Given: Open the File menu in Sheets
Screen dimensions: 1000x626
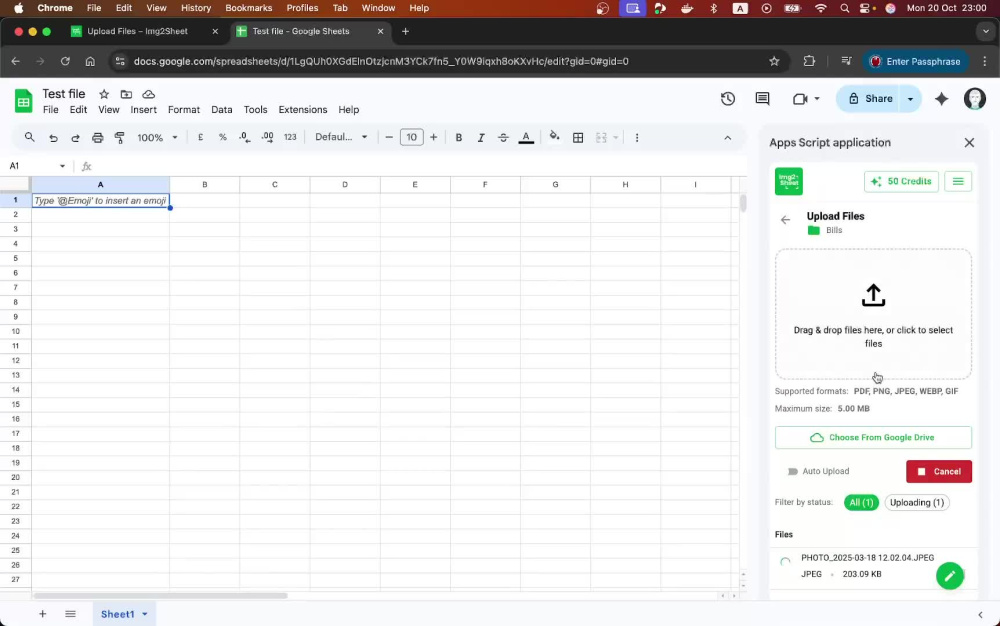Looking at the screenshot, I should [50, 110].
